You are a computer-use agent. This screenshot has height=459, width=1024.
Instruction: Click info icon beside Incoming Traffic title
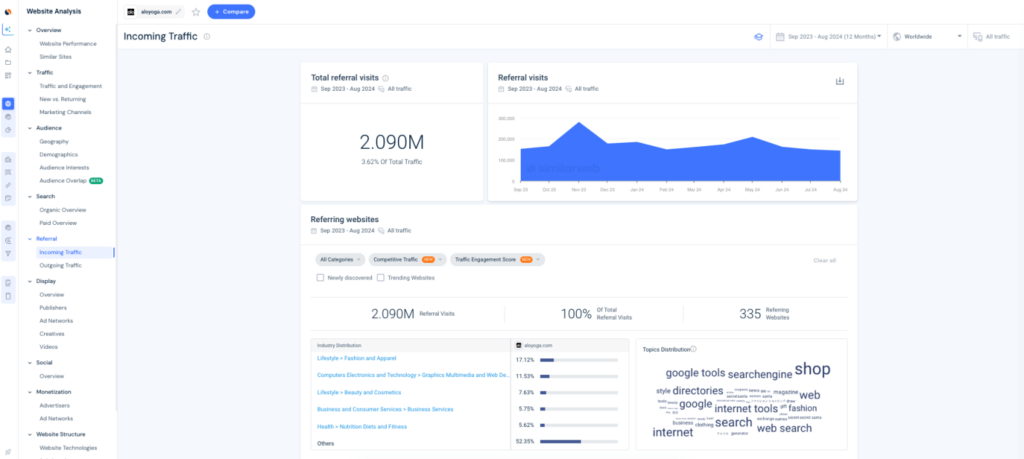click(x=207, y=37)
